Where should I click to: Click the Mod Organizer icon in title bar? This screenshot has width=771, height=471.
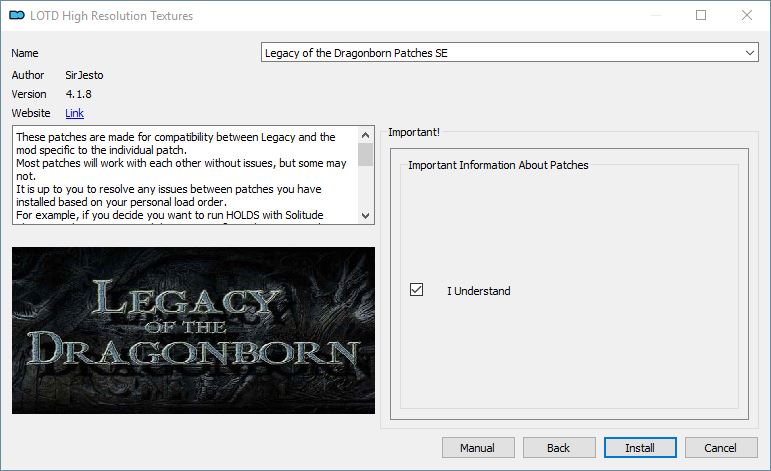[x=17, y=15]
